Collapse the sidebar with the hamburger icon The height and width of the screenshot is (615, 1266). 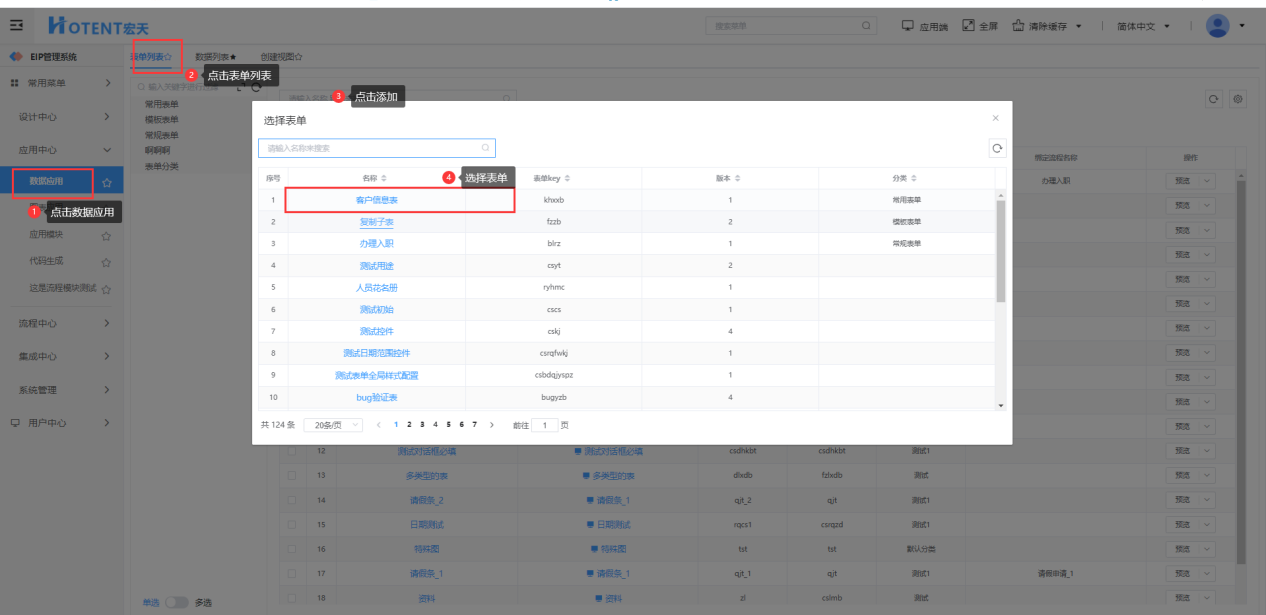(16, 25)
